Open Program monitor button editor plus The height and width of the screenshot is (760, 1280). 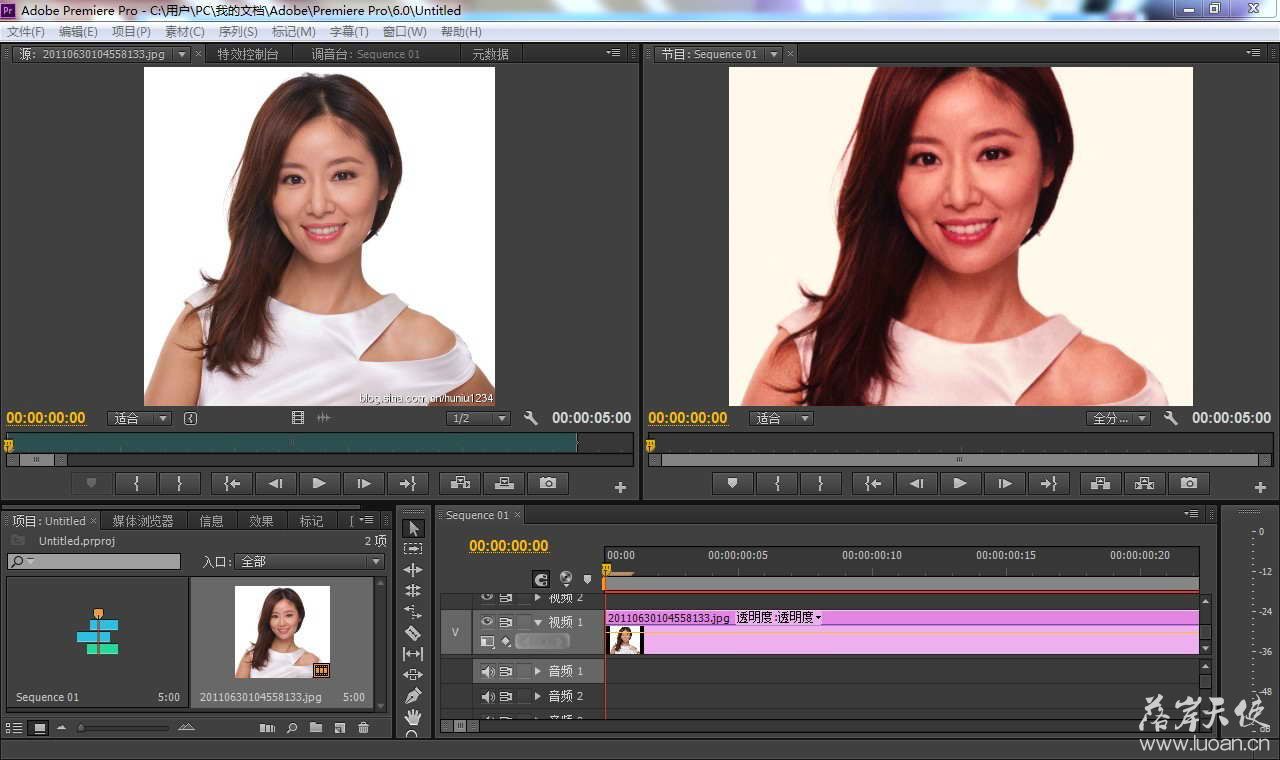pos(1261,487)
